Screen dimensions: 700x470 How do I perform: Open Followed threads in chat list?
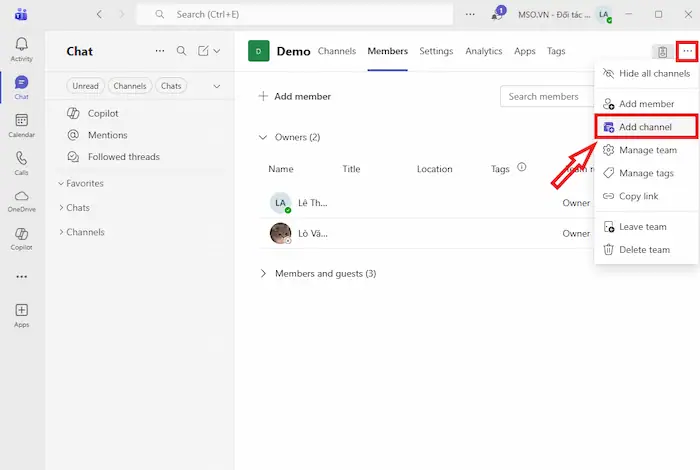tap(123, 157)
